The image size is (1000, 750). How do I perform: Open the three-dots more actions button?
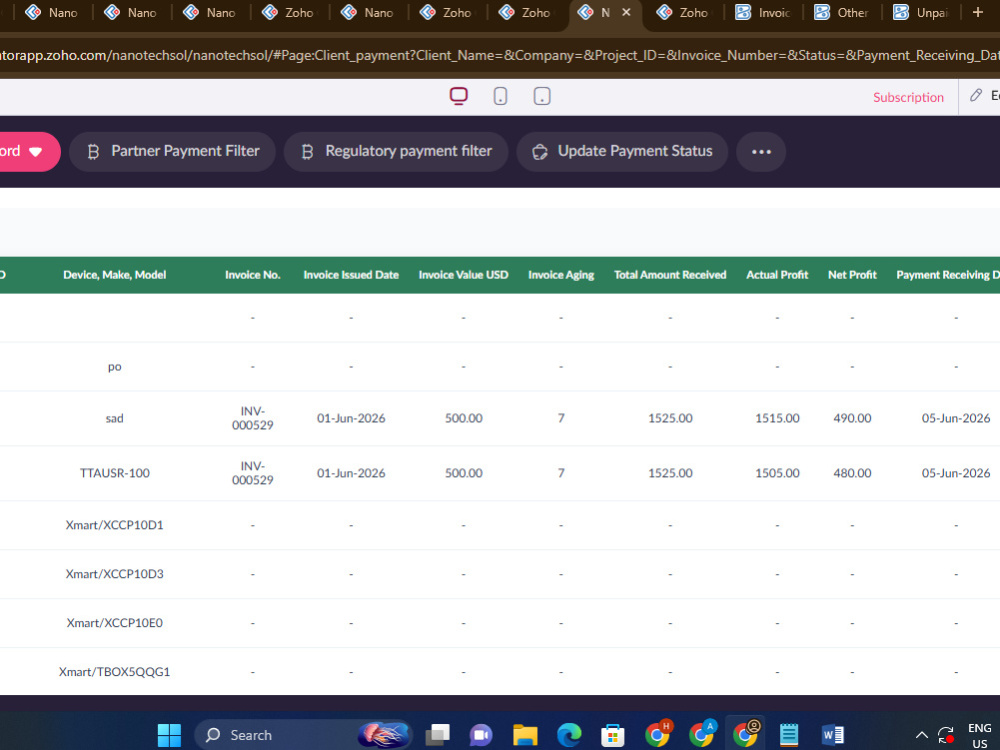[761, 152]
